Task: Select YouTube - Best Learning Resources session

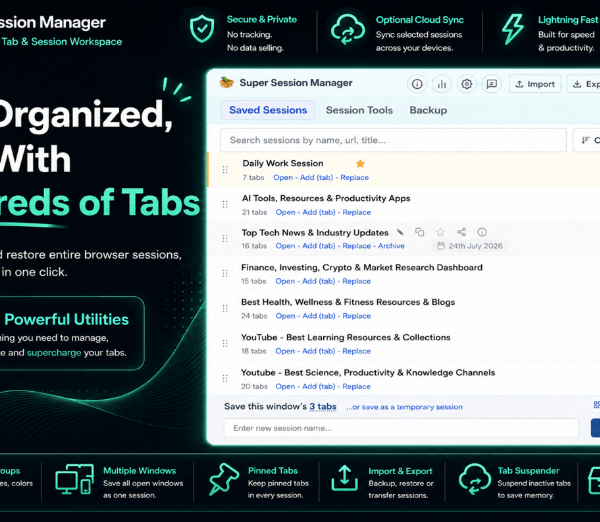Action: [346, 338]
